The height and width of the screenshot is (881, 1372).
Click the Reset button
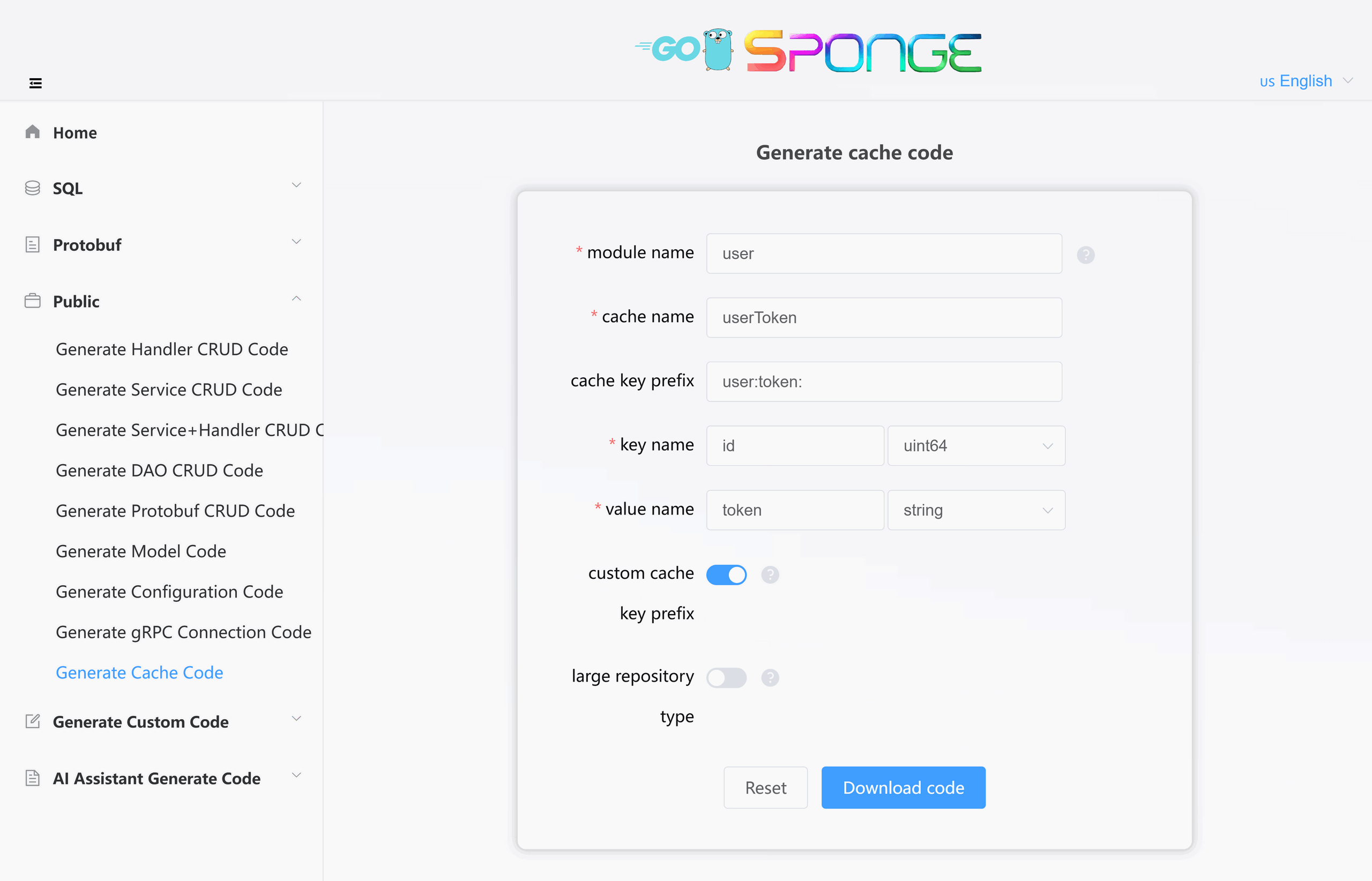pyautogui.click(x=765, y=788)
